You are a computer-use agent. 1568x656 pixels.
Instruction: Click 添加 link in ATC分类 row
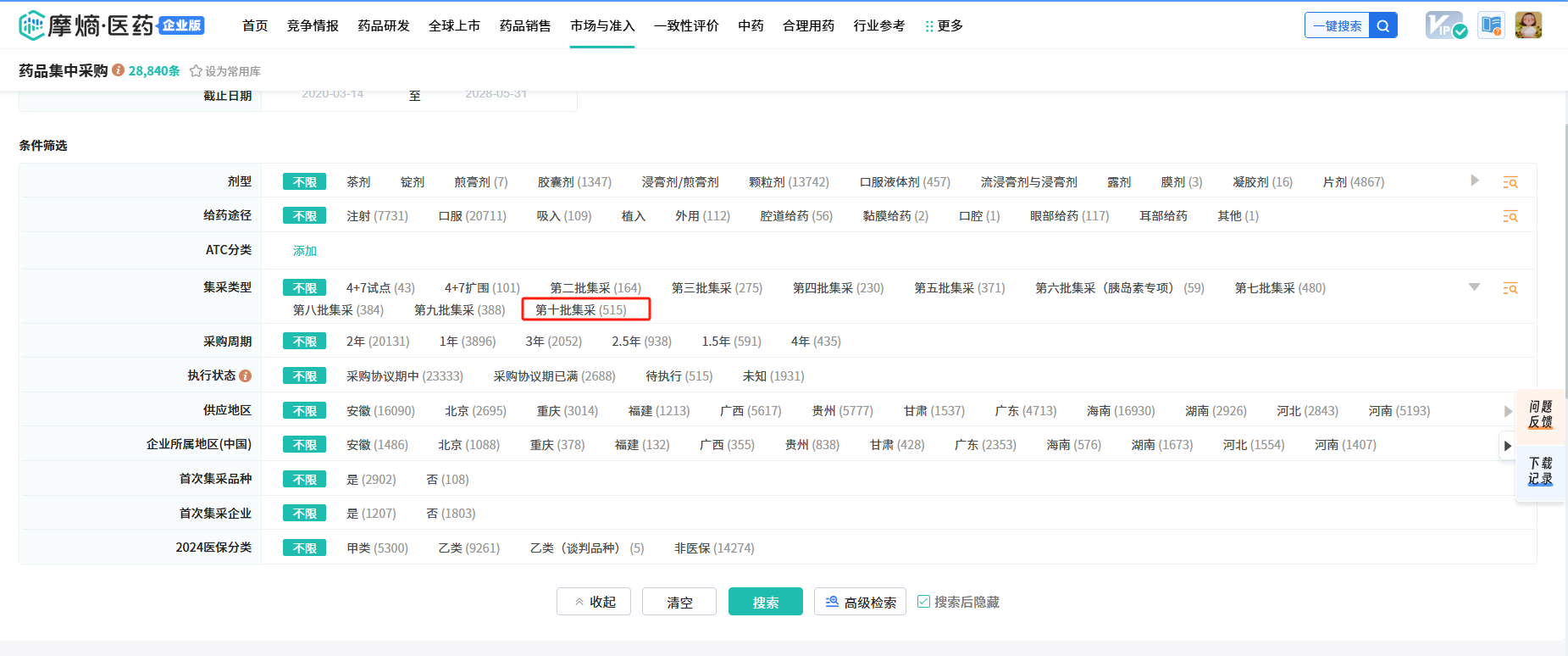coord(304,251)
